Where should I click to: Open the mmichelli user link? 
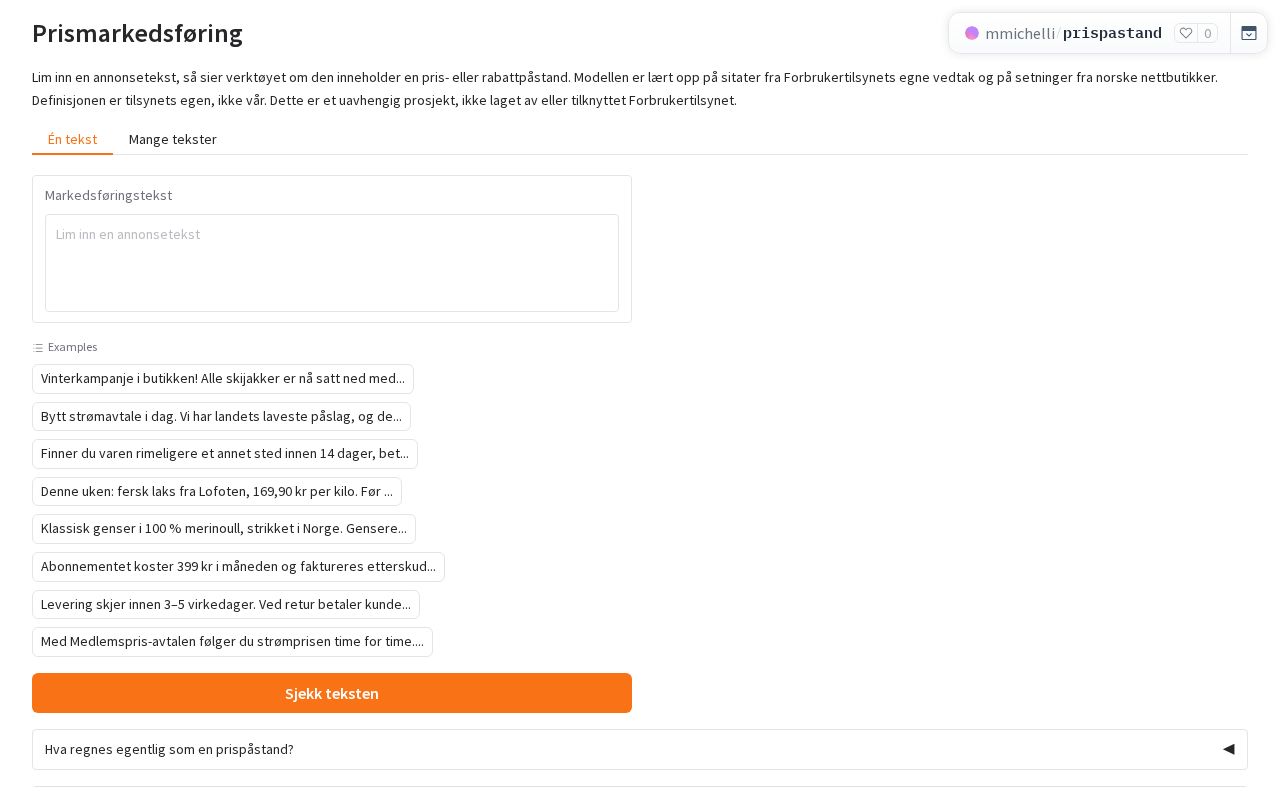[x=1020, y=33]
